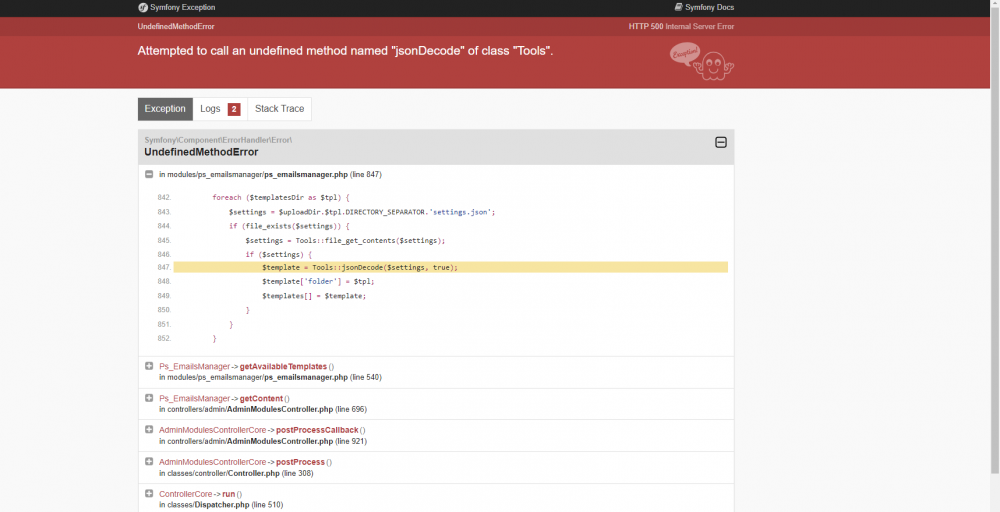
Task: Expand the getAvailableTemplates trace entry
Action: coord(149,366)
